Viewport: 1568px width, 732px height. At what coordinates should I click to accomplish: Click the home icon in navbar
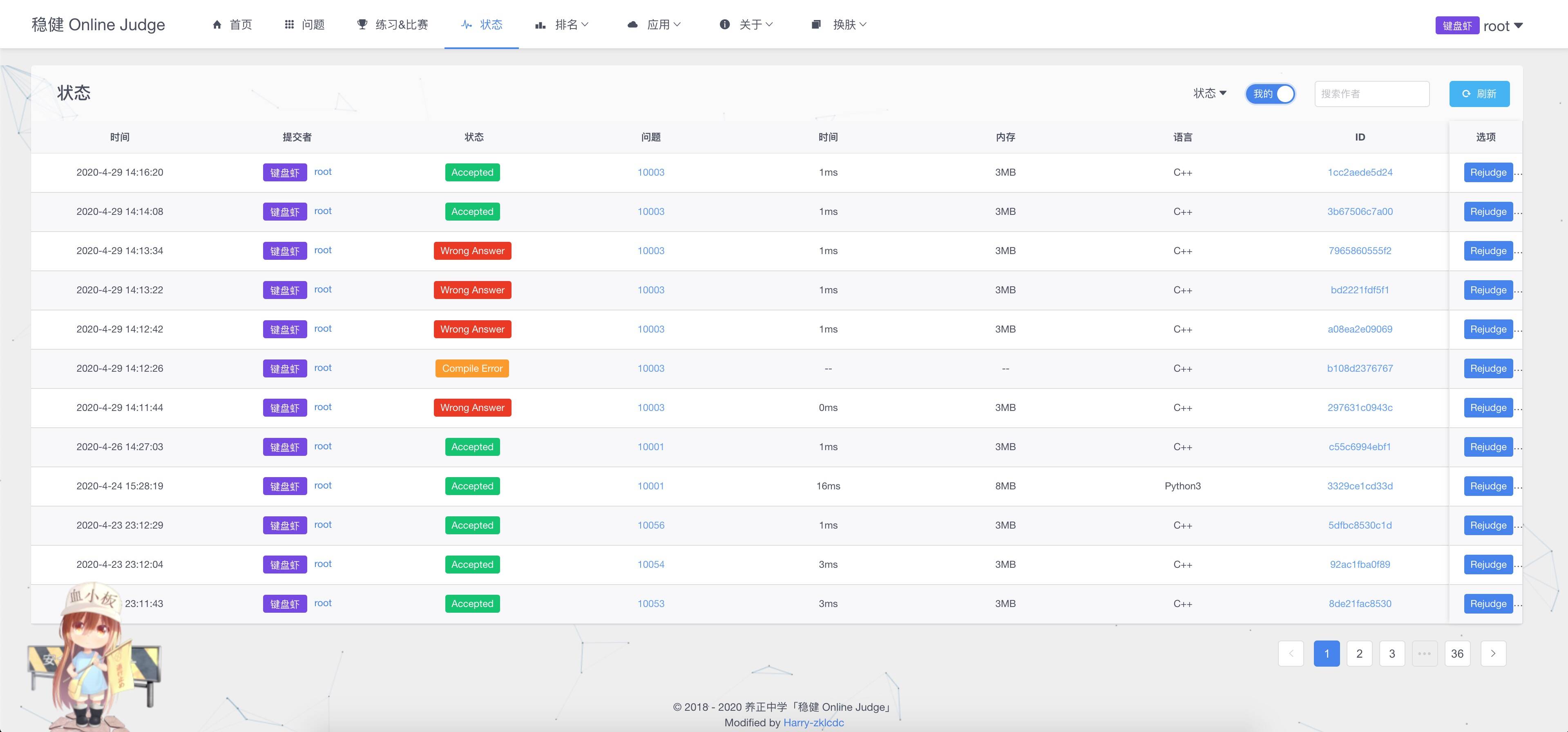pos(217,25)
